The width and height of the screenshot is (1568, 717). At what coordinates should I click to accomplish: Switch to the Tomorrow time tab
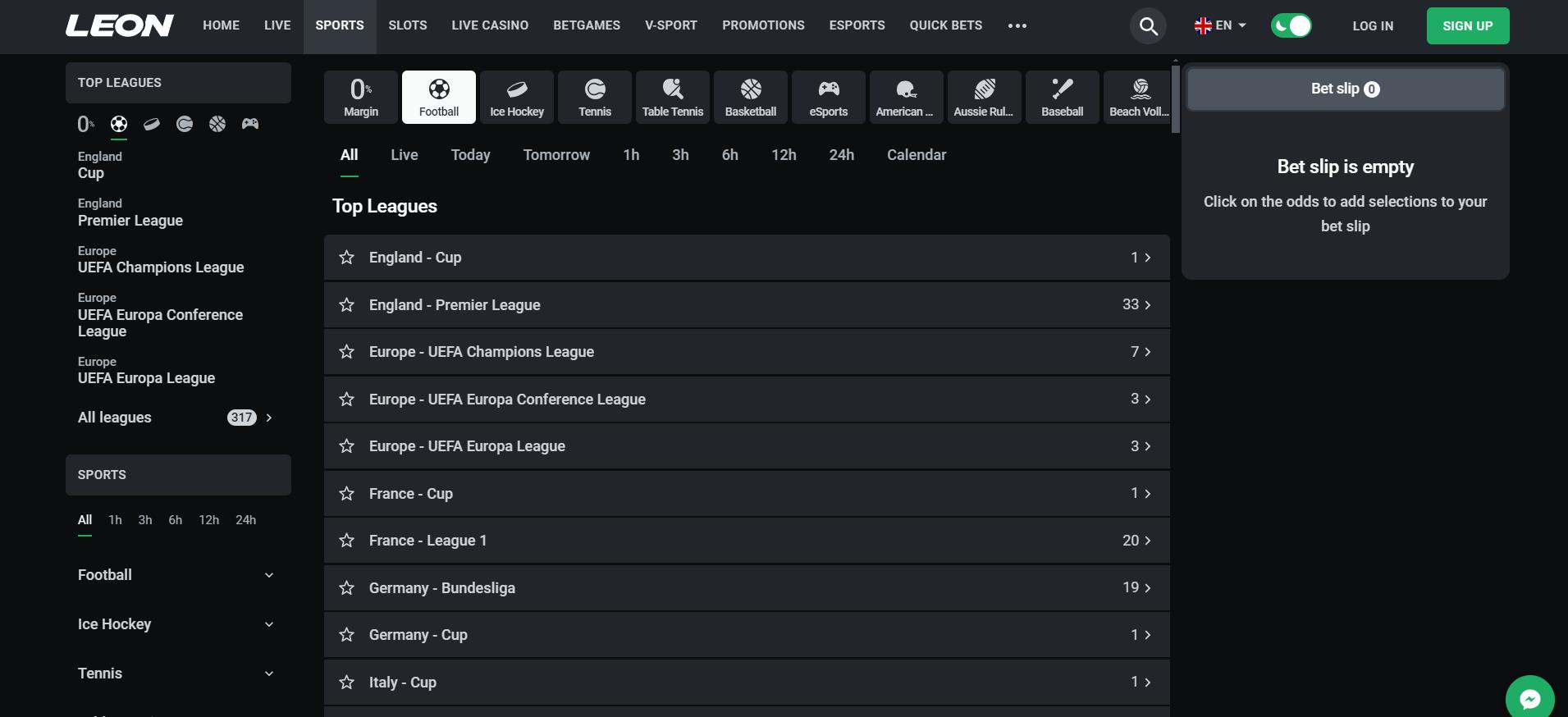click(556, 155)
